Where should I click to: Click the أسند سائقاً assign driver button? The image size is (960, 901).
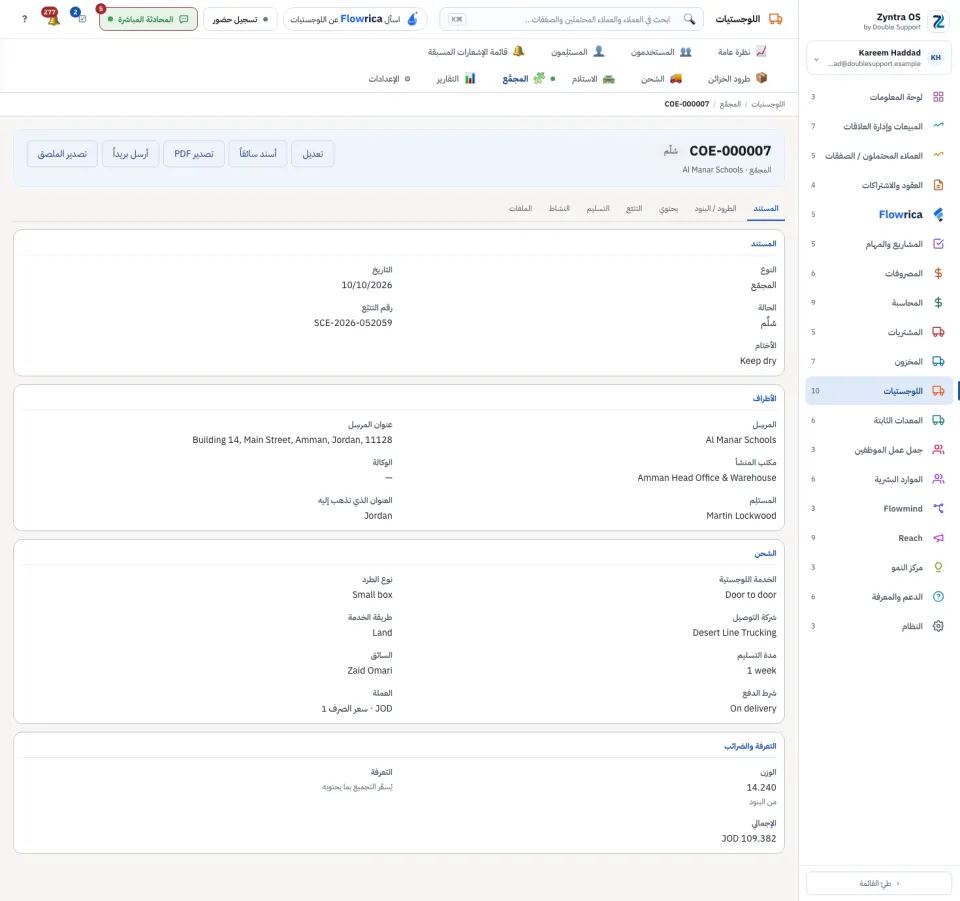(x=258, y=154)
